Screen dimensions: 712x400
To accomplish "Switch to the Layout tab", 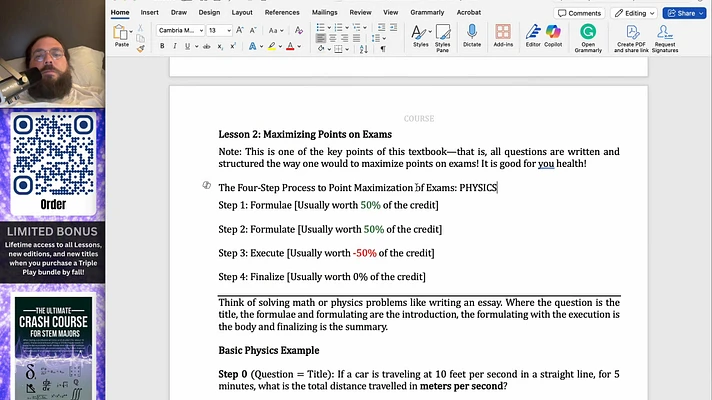I will (242, 12).
